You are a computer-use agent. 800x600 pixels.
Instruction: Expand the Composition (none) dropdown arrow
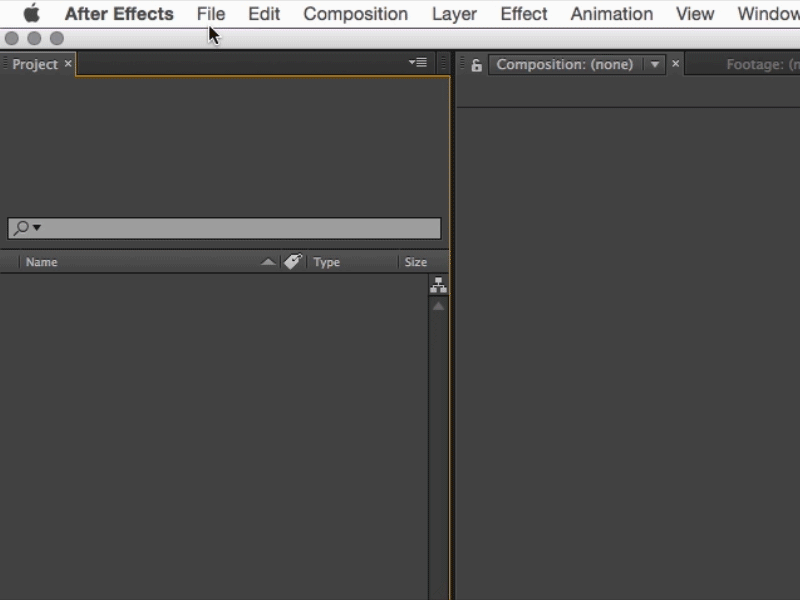click(655, 65)
